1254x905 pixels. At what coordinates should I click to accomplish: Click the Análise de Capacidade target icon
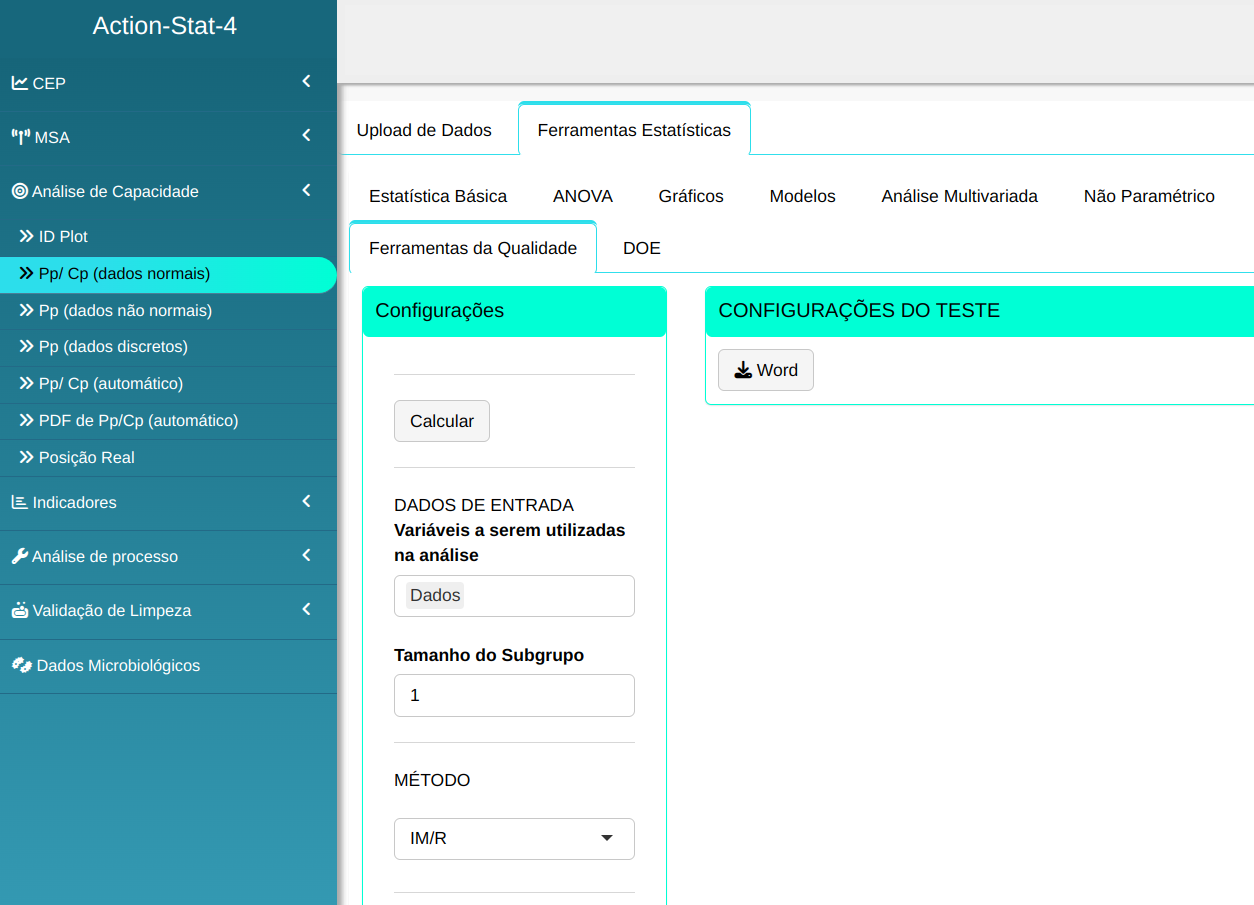pos(19,191)
